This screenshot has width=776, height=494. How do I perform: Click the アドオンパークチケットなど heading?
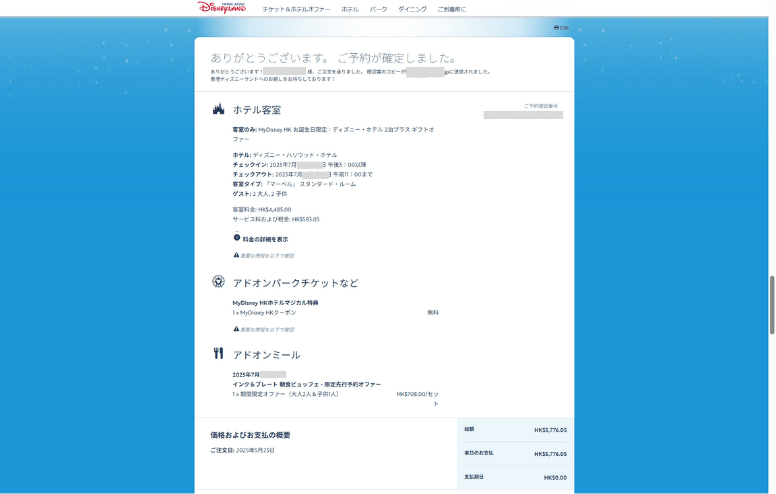pyautogui.click(x=295, y=283)
